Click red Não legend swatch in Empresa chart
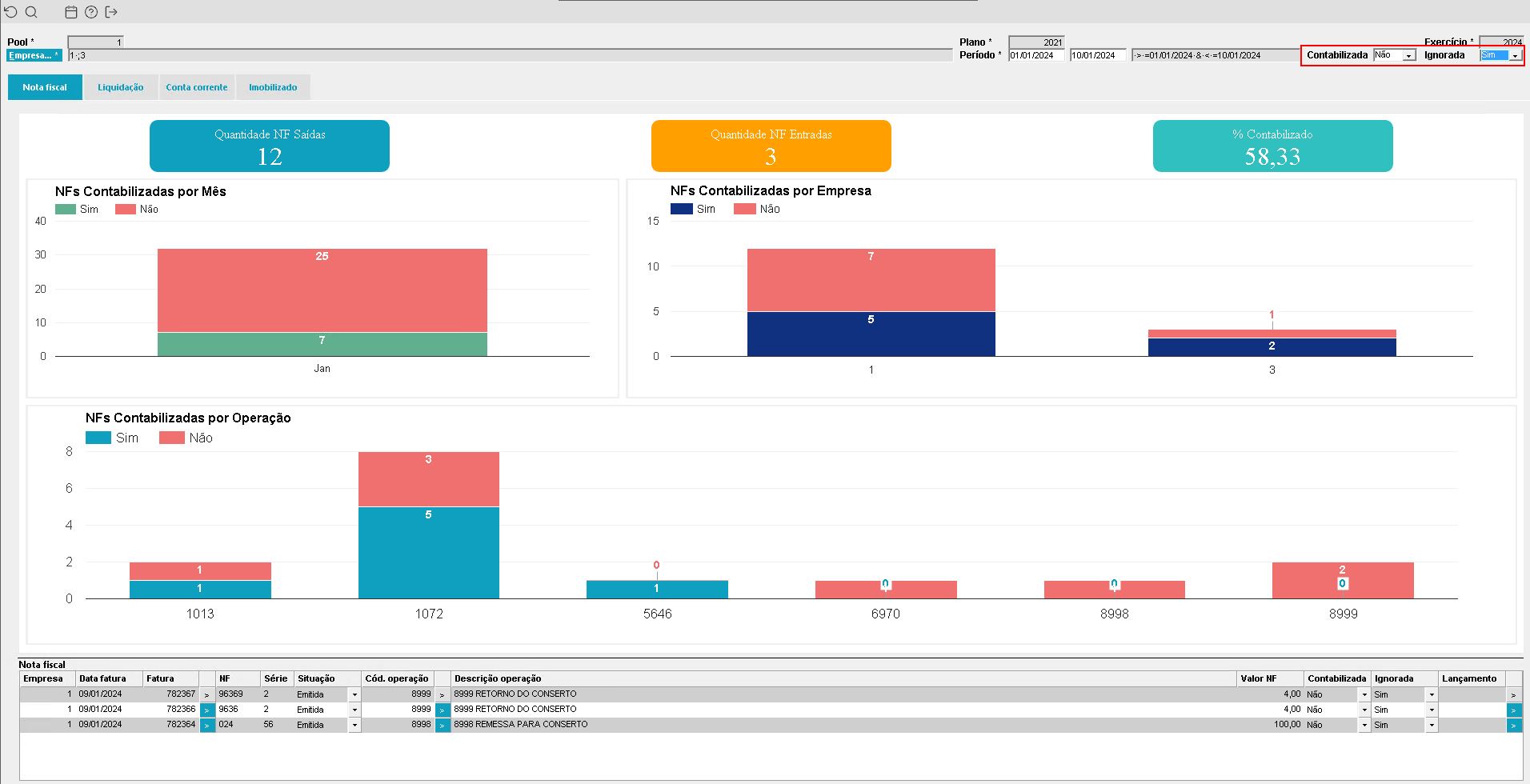This screenshot has width=1530, height=784. tap(745, 209)
